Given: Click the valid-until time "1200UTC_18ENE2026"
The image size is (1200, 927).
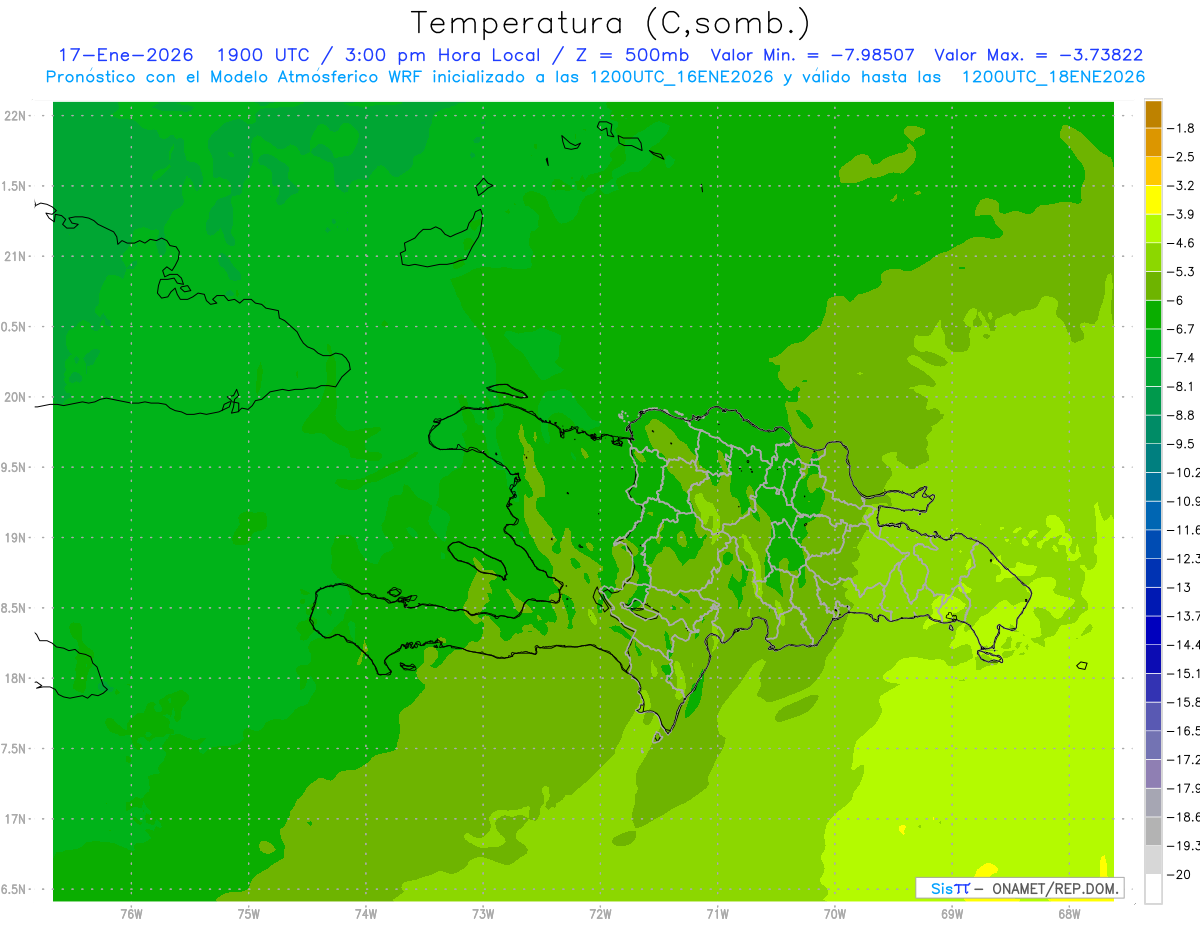Looking at the screenshot, I should (1053, 77).
